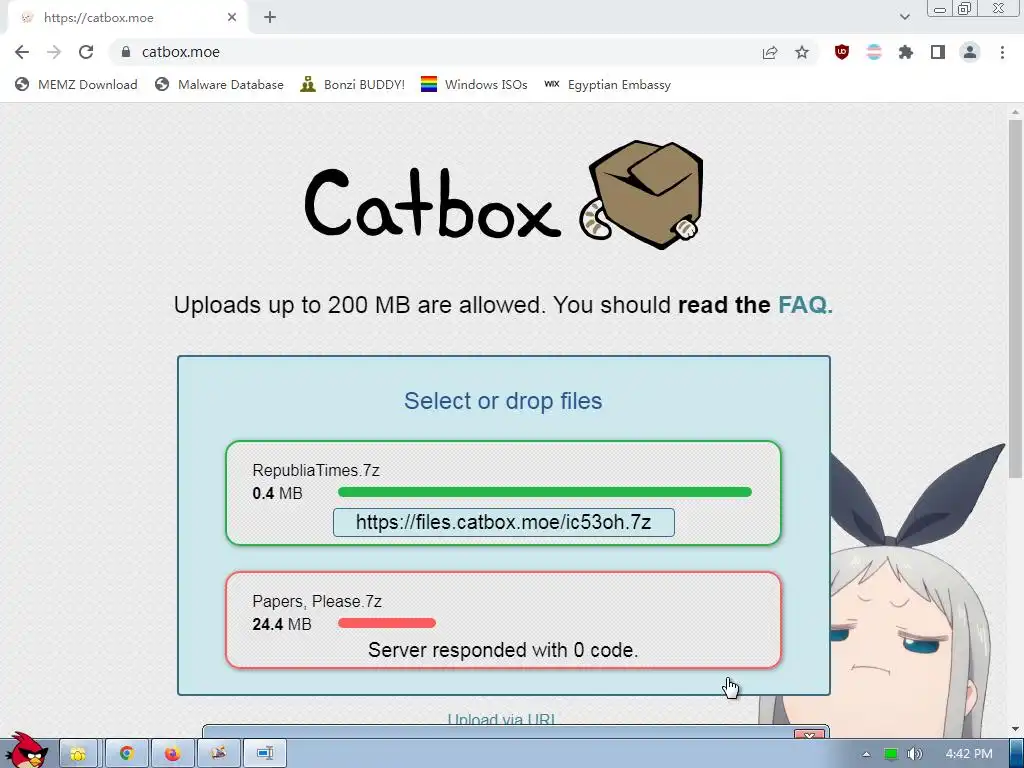Click the 4:42 PM taskbar clock
Viewport: 1024px width, 768px height.
[969, 754]
